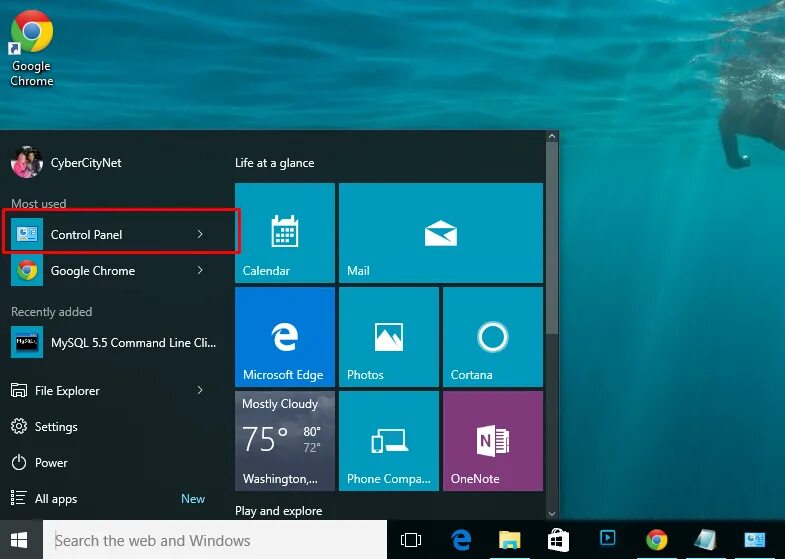
Task: Click the Recently added label
Action: (52, 312)
